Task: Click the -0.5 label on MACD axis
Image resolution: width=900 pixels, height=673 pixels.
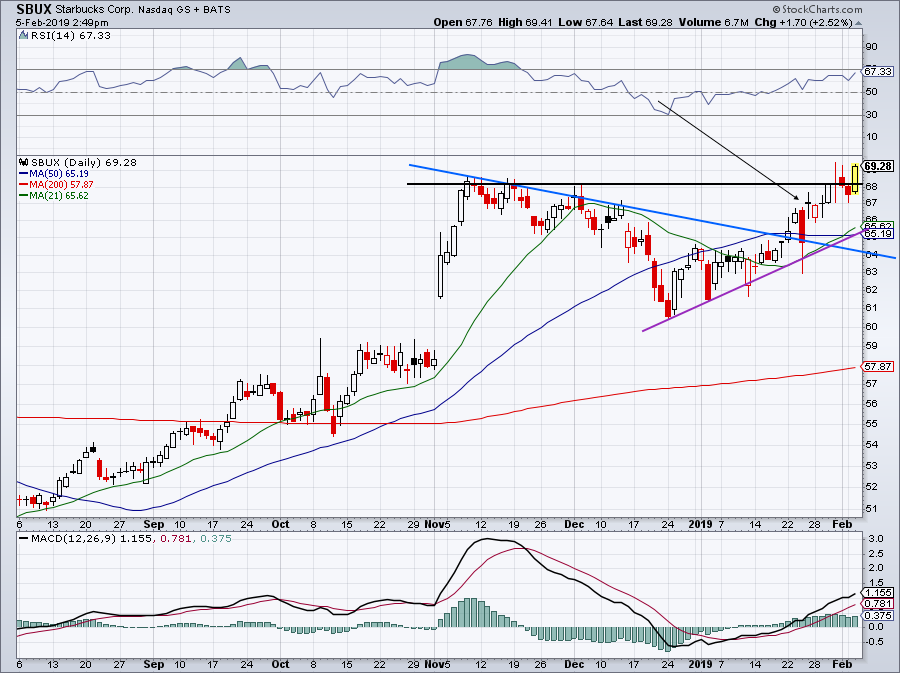Action: (874, 641)
